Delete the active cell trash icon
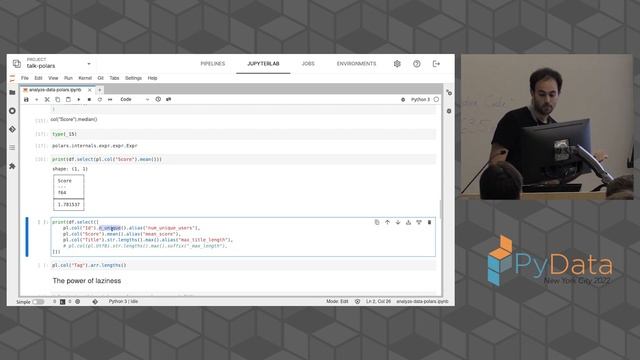 [429, 222]
